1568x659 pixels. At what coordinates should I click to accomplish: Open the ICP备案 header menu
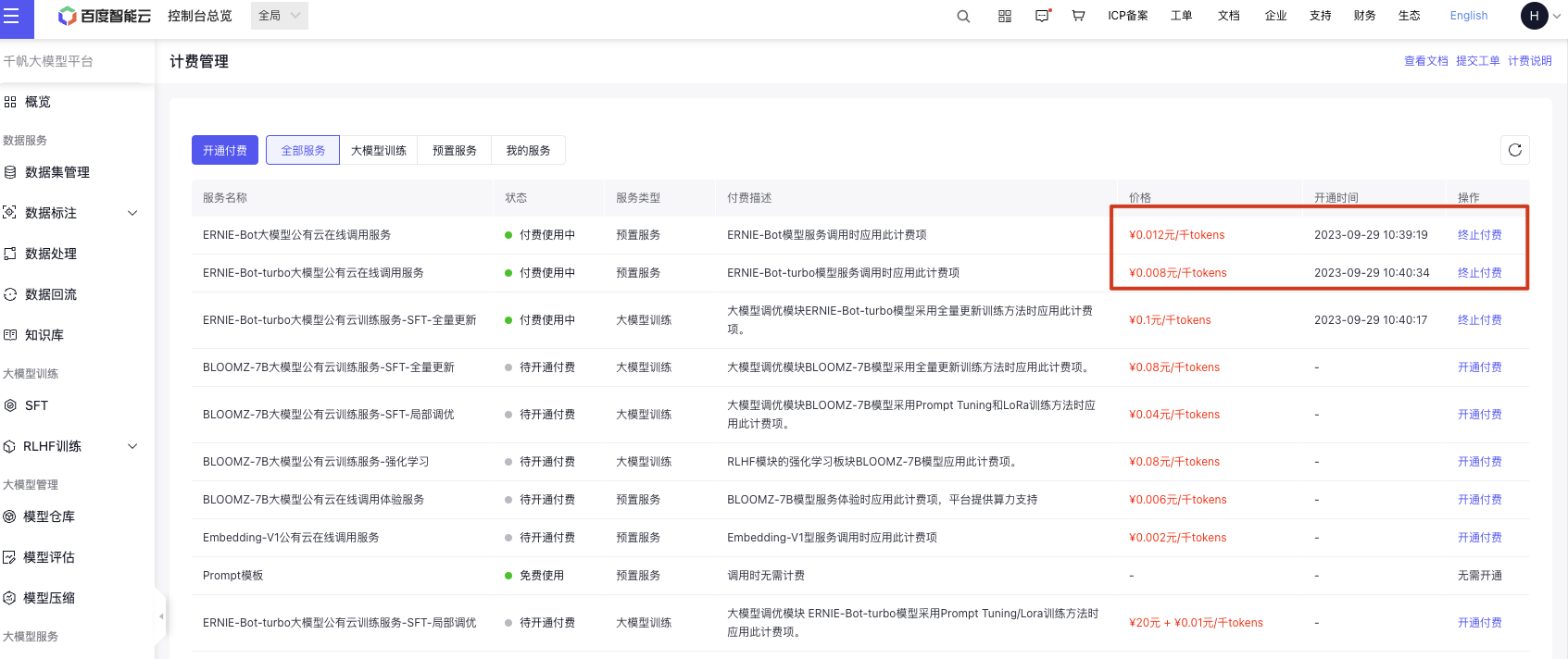point(1127,16)
